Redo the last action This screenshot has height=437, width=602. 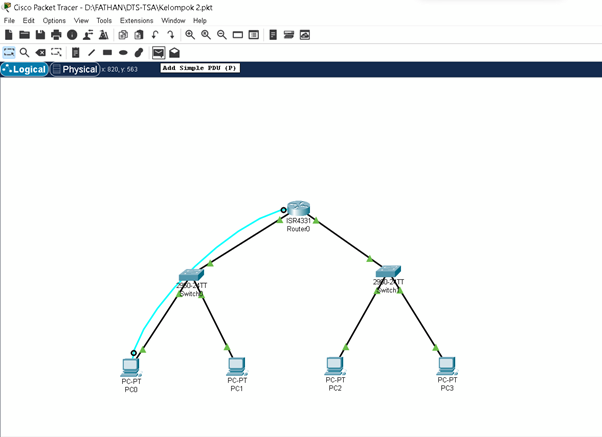tap(170, 35)
